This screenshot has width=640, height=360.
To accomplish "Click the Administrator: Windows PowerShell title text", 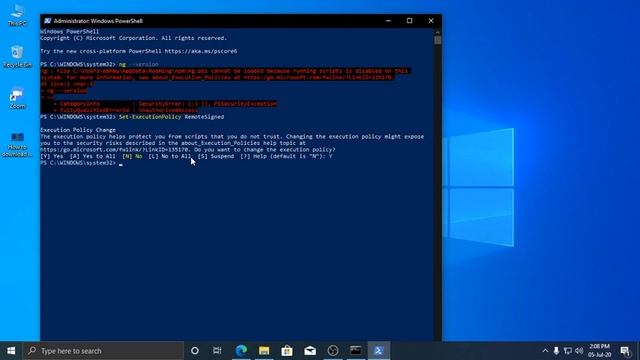I will (x=98, y=21).
